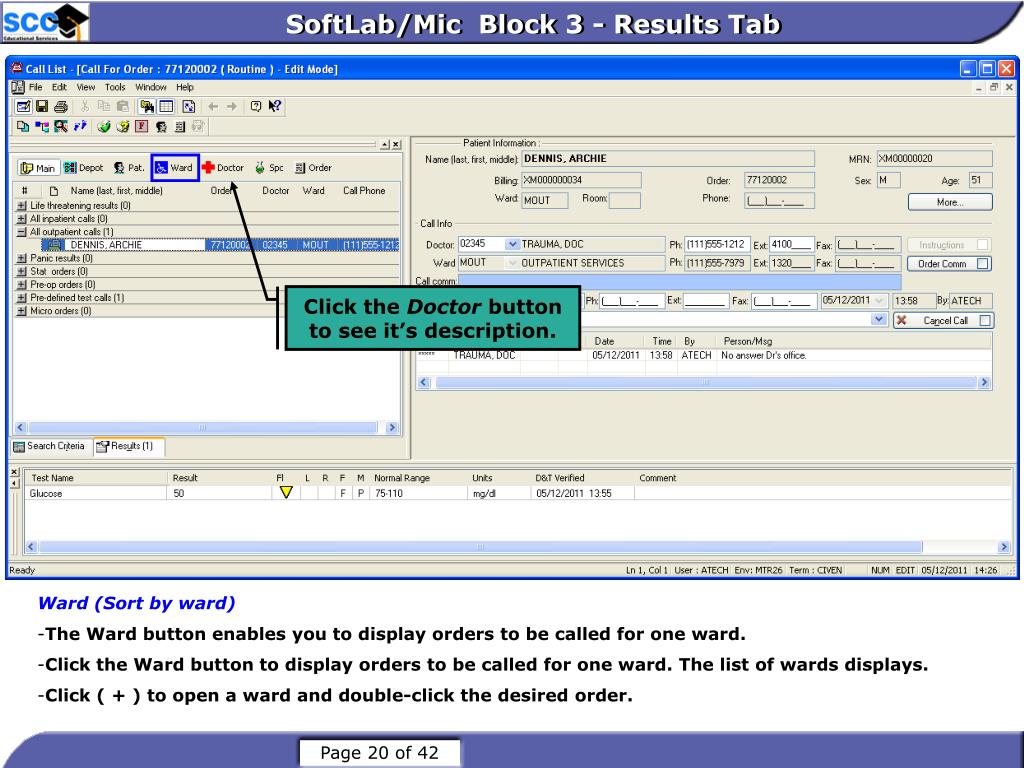Expand Stat orders node
Viewport: 1024px width, 768px height.
[22, 271]
